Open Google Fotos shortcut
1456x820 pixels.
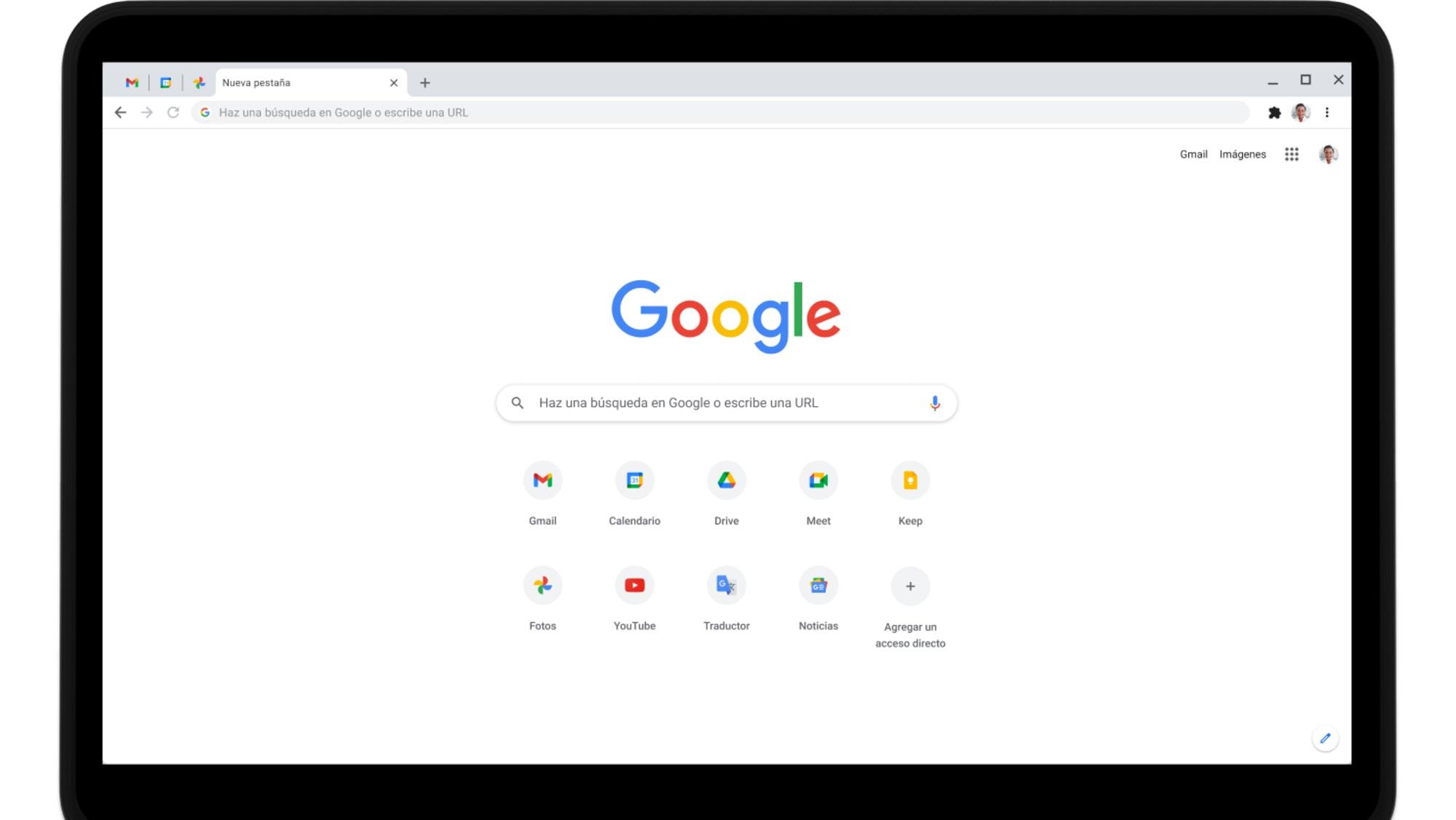point(542,584)
